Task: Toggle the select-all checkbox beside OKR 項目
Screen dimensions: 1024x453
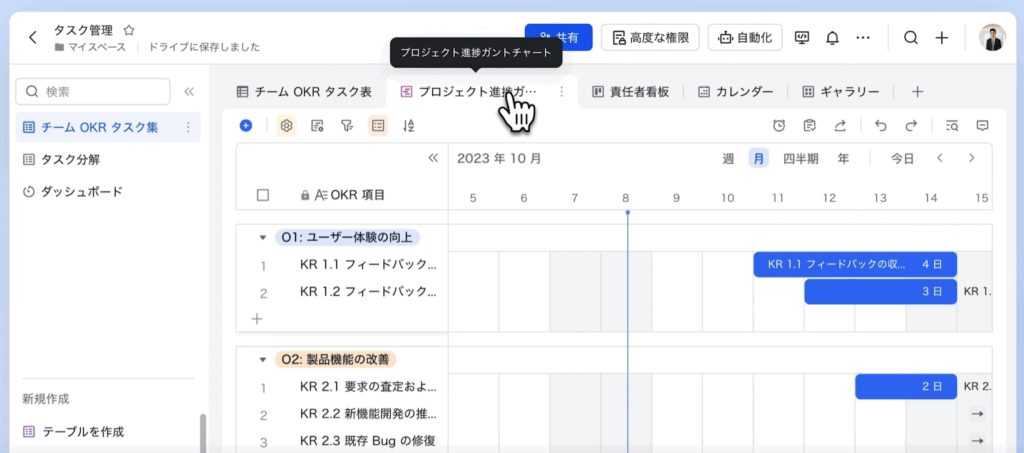Action: click(263, 195)
